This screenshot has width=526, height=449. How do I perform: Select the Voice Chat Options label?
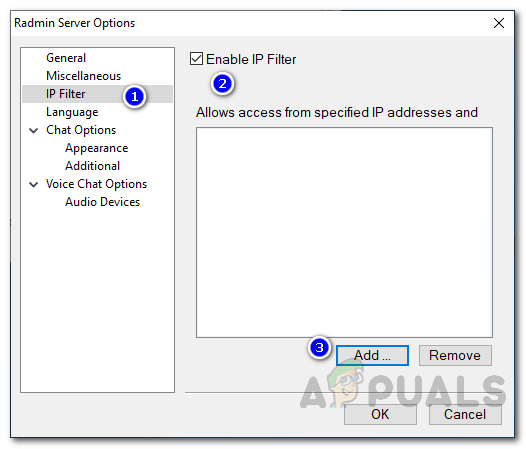tap(97, 184)
